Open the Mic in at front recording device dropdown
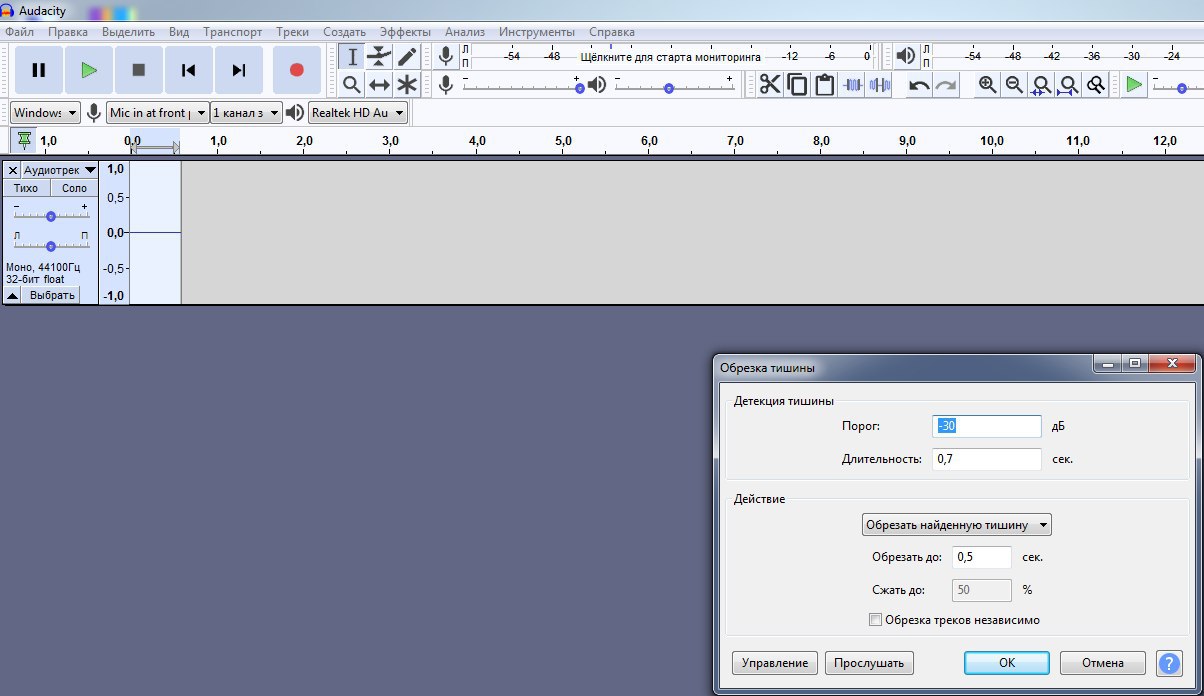Image resolution: width=1204 pixels, height=696 pixels. pyautogui.click(x=158, y=113)
